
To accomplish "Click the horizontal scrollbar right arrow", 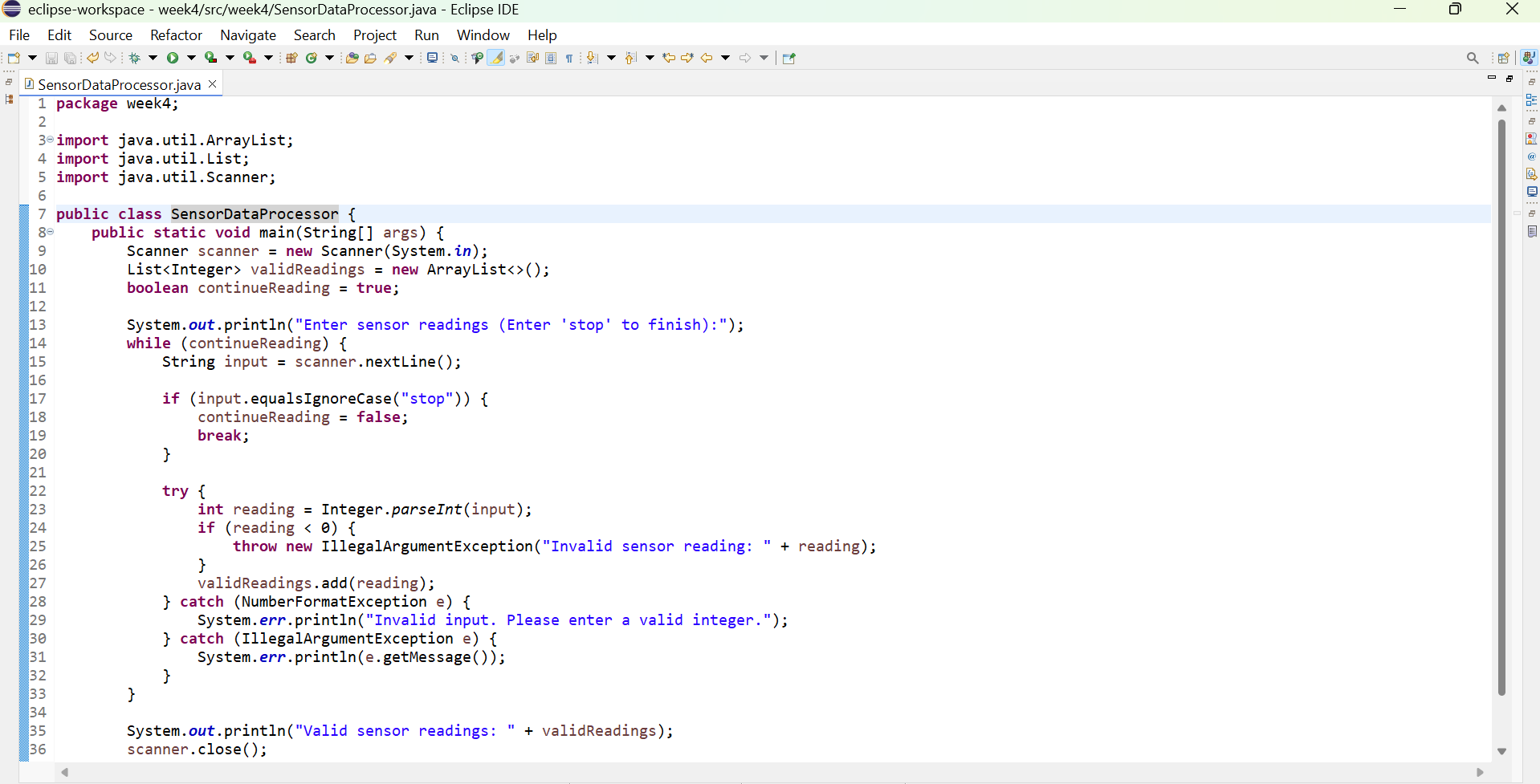I will point(1480,772).
